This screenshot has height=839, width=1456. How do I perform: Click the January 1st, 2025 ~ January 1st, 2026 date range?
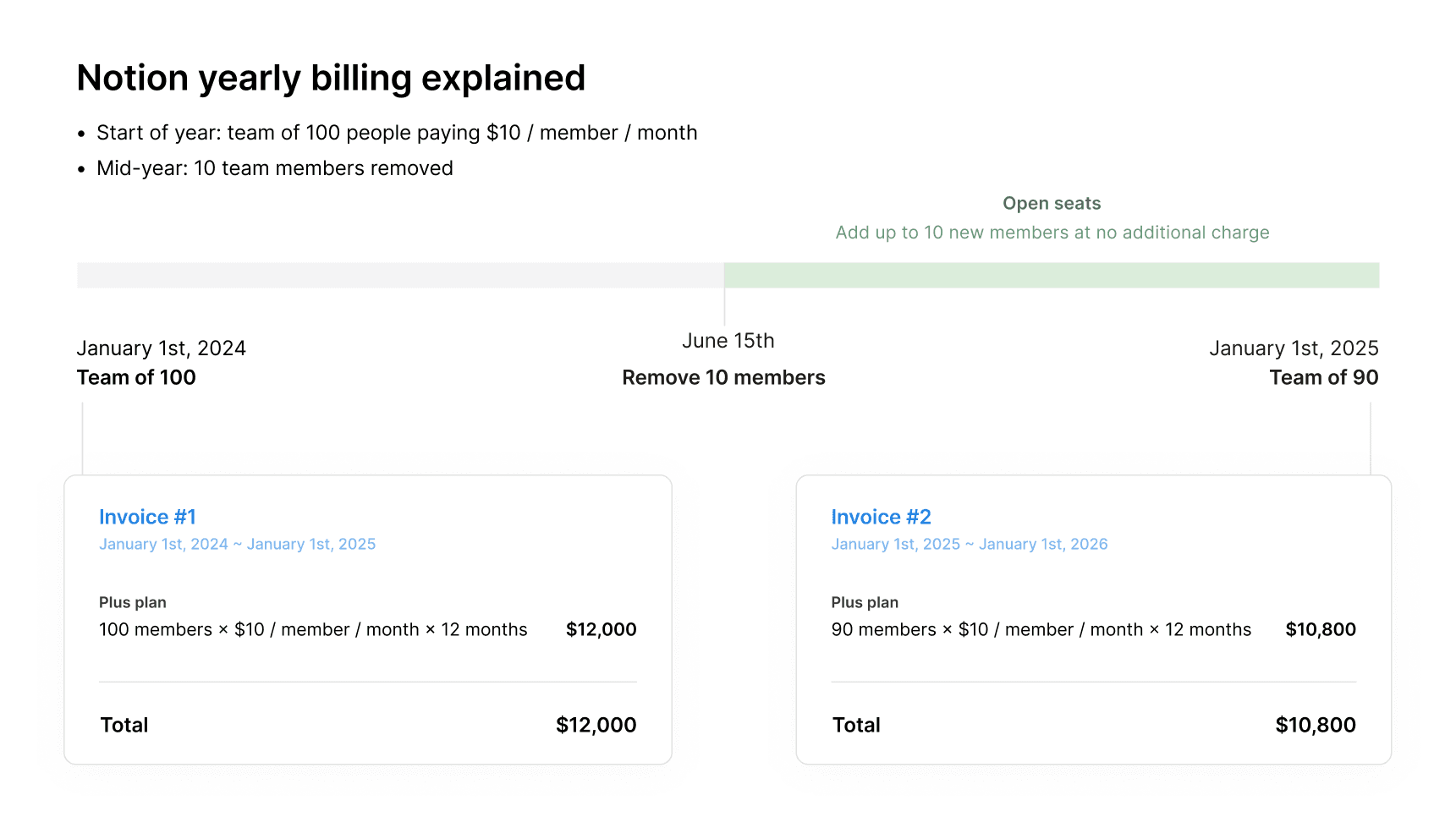click(x=970, y=544)
